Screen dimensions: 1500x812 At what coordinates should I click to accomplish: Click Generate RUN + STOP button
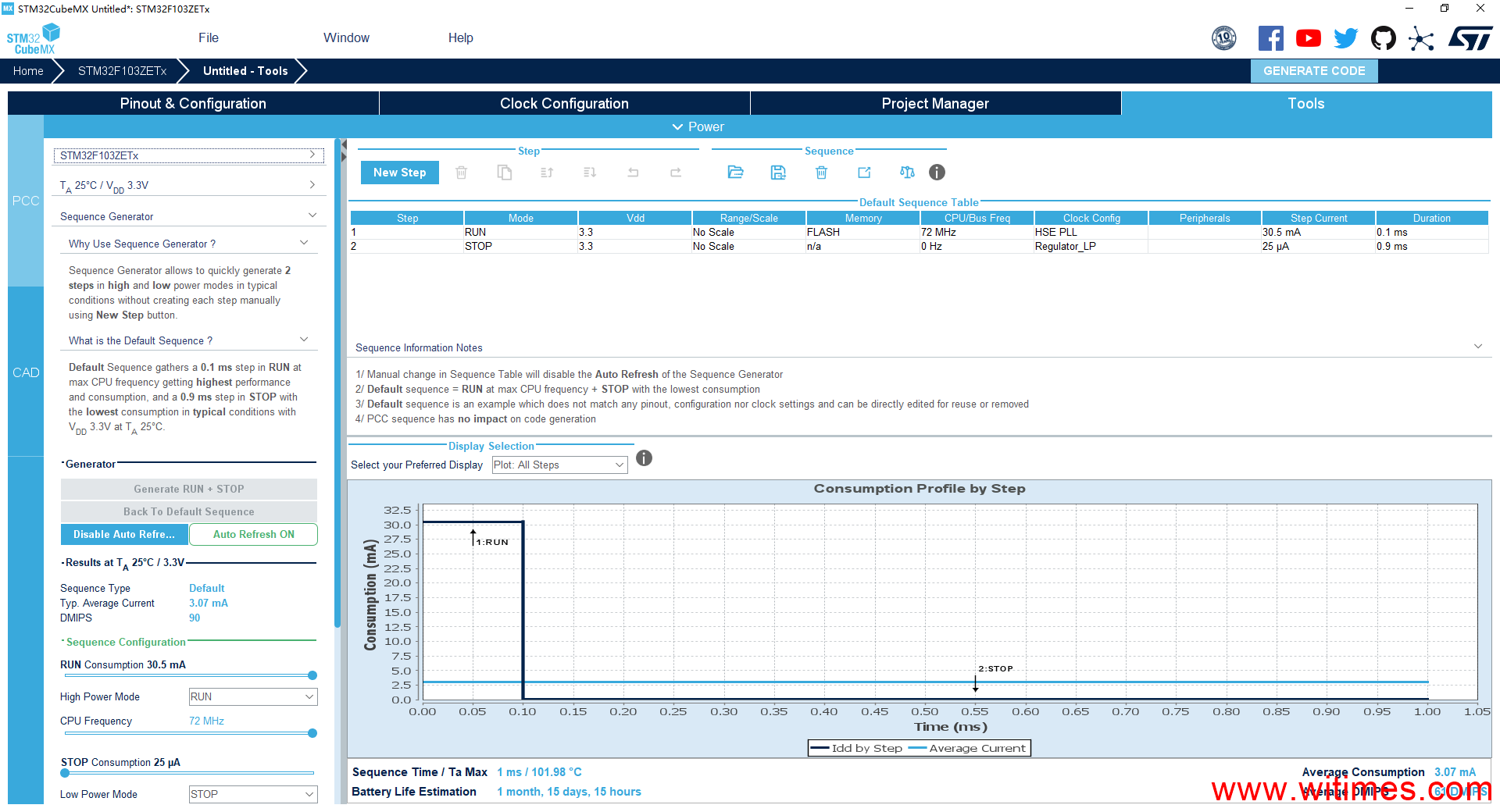[189, 489]
